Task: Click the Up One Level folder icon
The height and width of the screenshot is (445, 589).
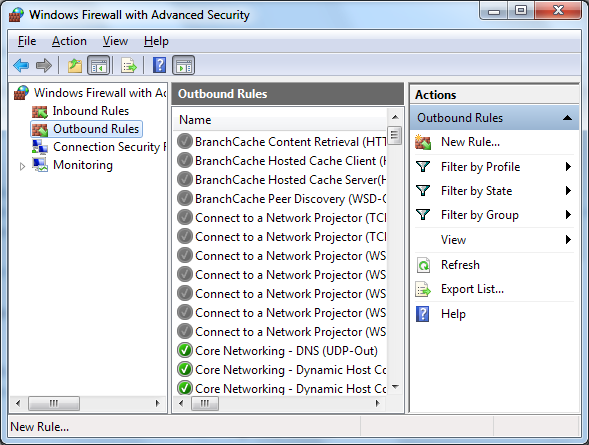Action: click(x=75, y=65)
